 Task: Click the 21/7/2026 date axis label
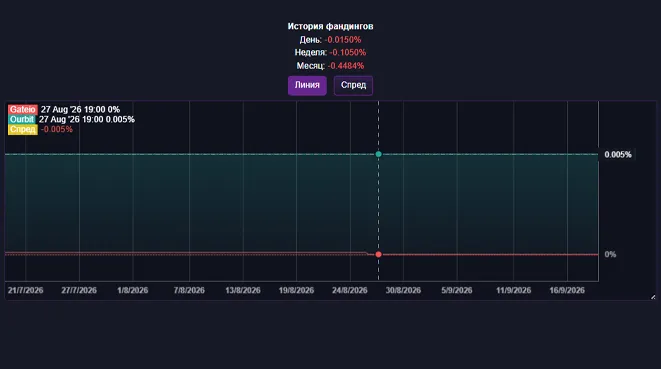(26, 290)
